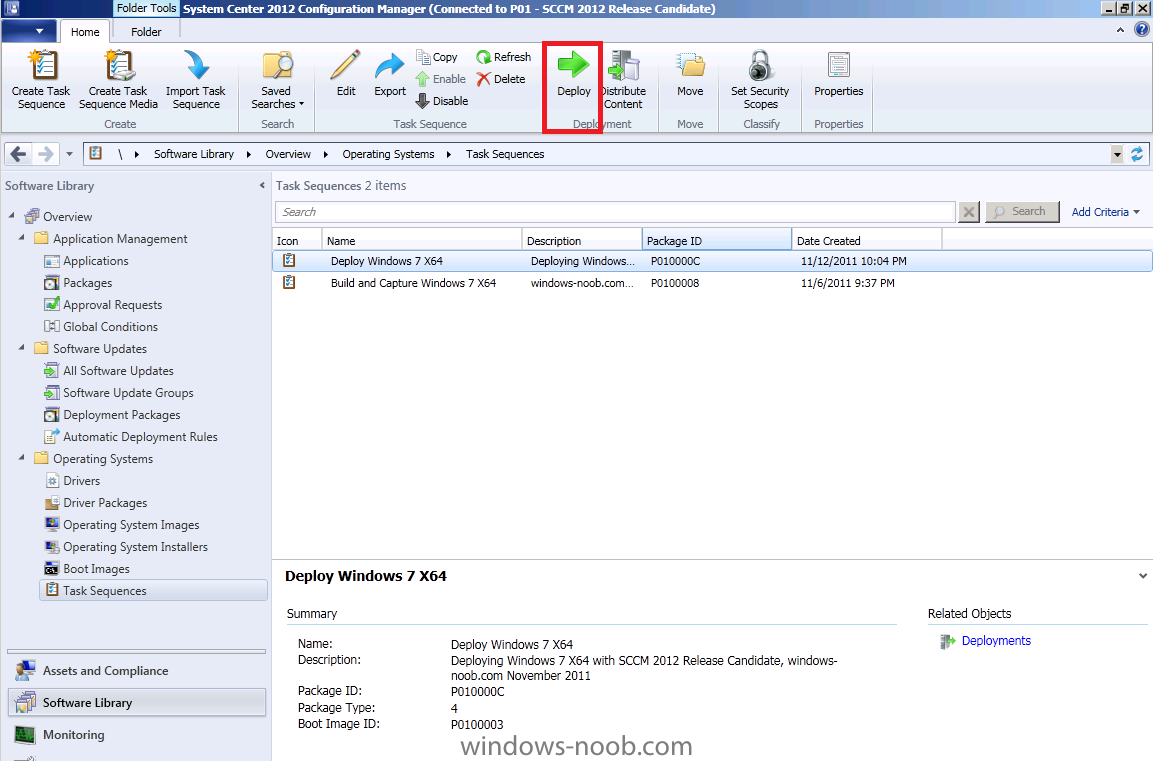Open Driver Packages node
Screen dimensions: 1153x761
click(96, 503)
